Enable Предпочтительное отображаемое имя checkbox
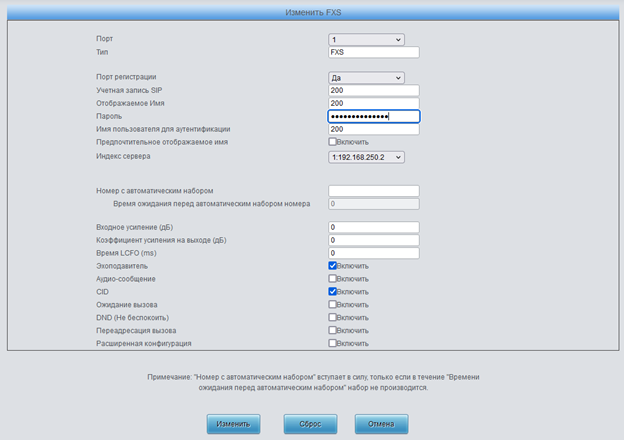 [x=333, y=142]
